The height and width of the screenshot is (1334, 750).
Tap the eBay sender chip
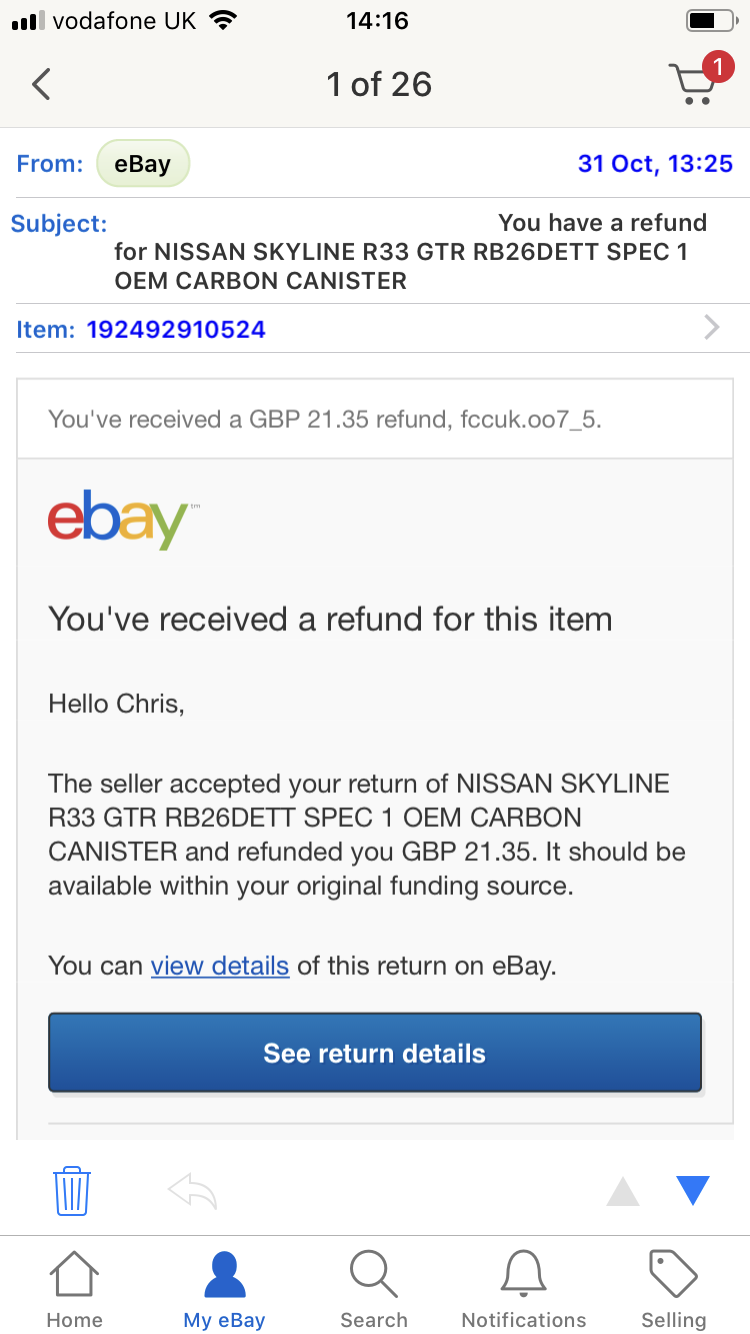coord(143,164)
